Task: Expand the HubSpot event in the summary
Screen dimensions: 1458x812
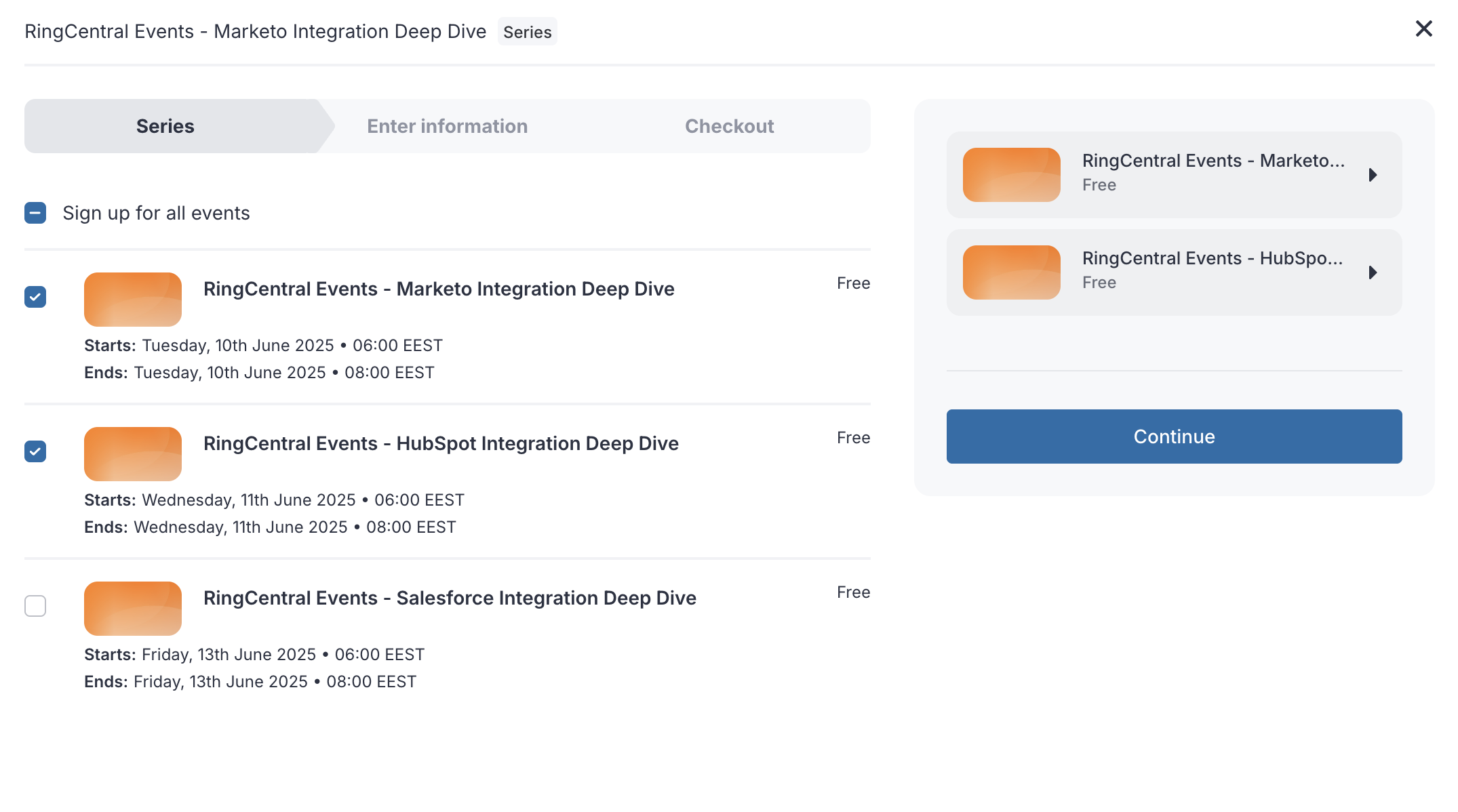Action: (1373, 272)
